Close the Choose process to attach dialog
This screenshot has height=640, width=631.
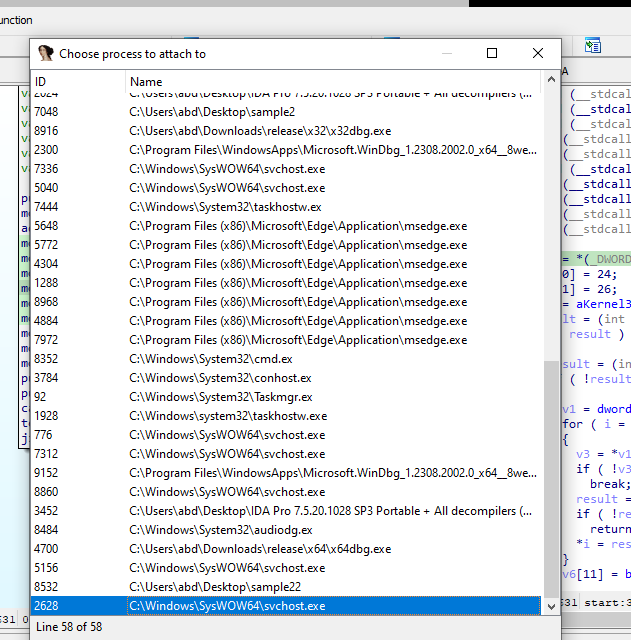538,53
